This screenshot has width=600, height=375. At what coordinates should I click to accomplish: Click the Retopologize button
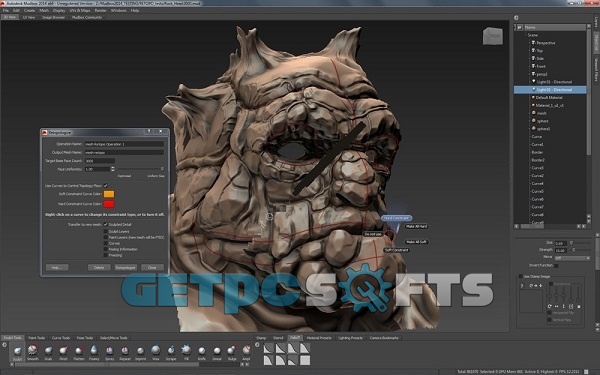coord(126,267)
